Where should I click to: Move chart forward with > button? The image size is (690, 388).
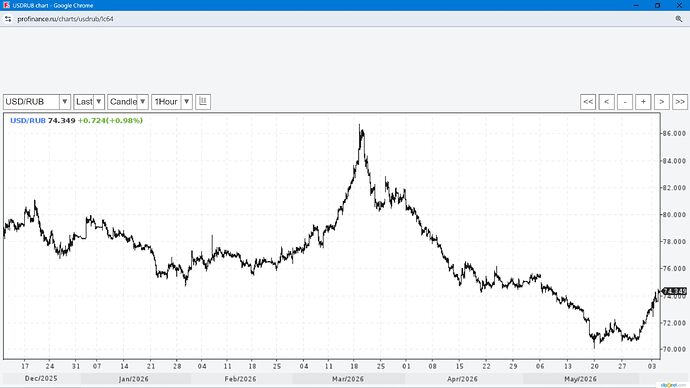[661, 102]
